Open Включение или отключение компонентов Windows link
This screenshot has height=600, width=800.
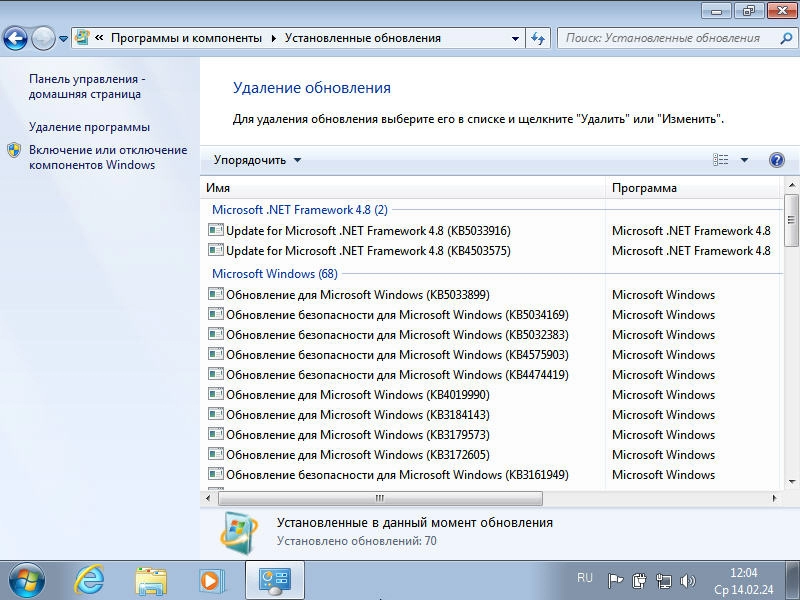pos(107,157)
